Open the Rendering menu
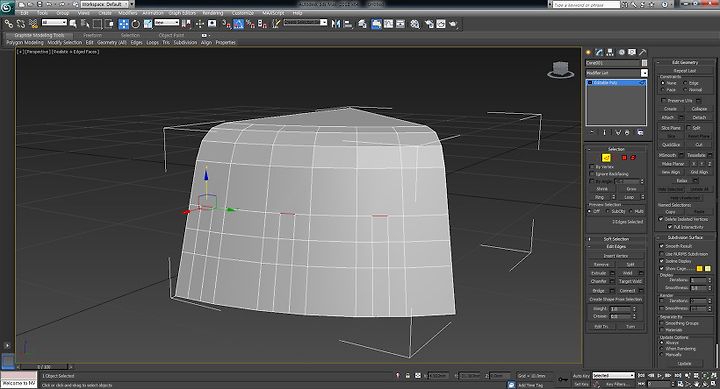The height and width of the screenshot is (389, 720). 213,13
